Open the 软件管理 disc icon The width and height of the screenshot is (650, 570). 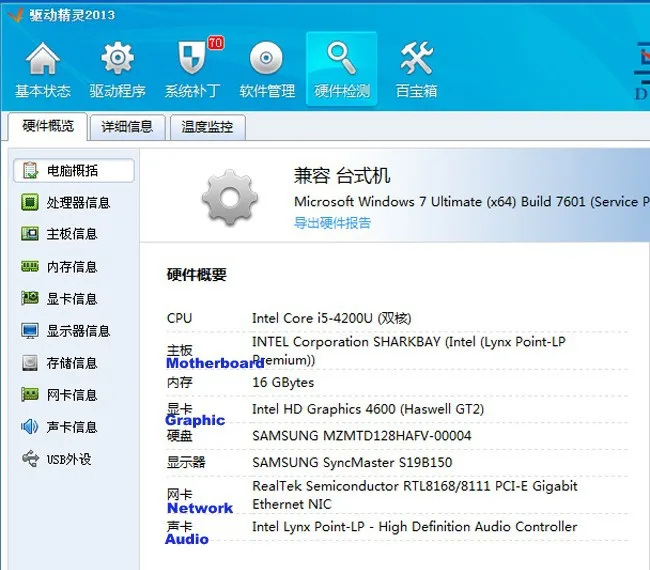coord(266,58)
